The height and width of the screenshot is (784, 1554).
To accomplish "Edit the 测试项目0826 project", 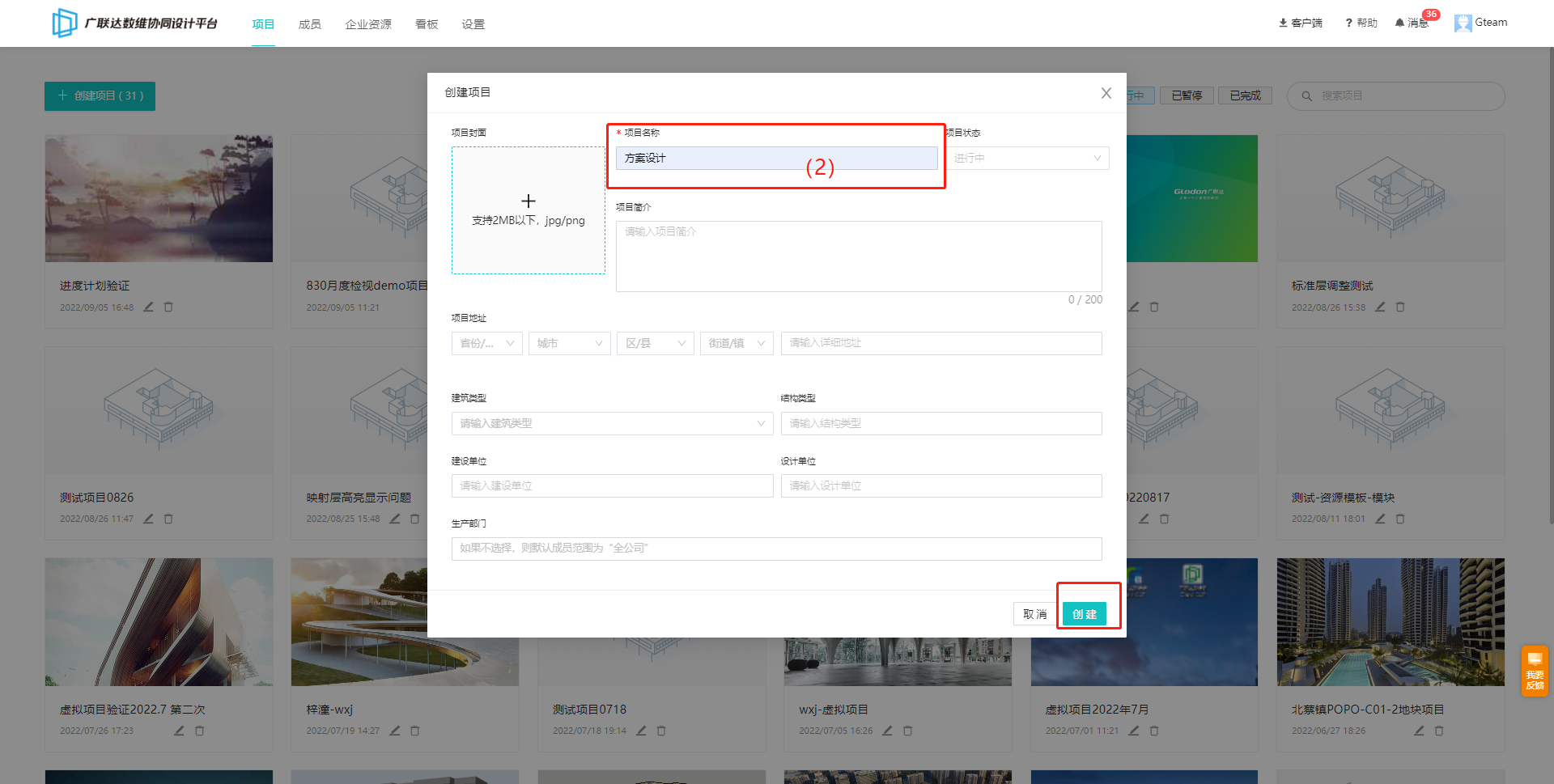I will [x=148, y=519].
